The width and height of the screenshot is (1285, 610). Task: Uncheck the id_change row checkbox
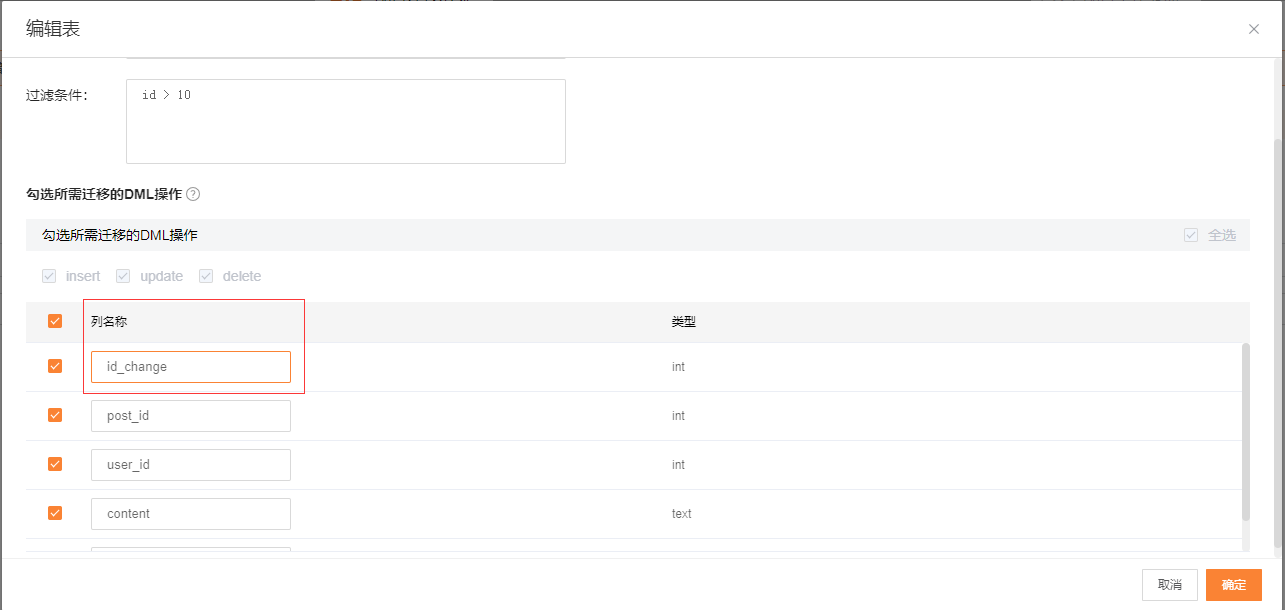(x=55, y=366)
